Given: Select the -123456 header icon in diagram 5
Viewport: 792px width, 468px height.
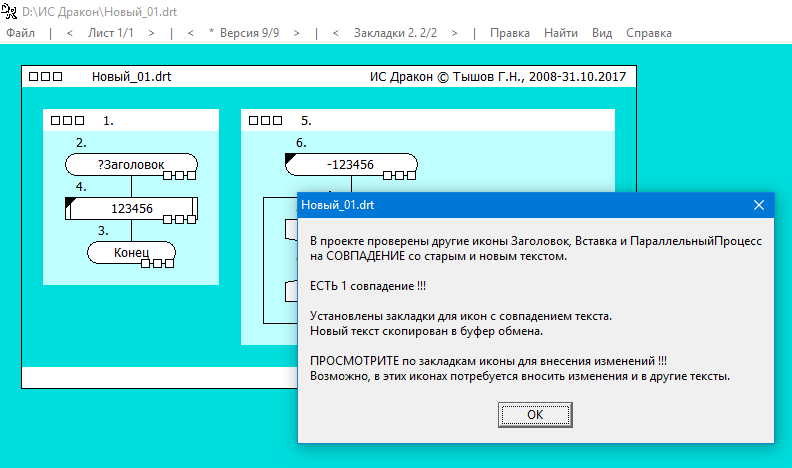Looking at the screenshot, I should pos(350,164).
